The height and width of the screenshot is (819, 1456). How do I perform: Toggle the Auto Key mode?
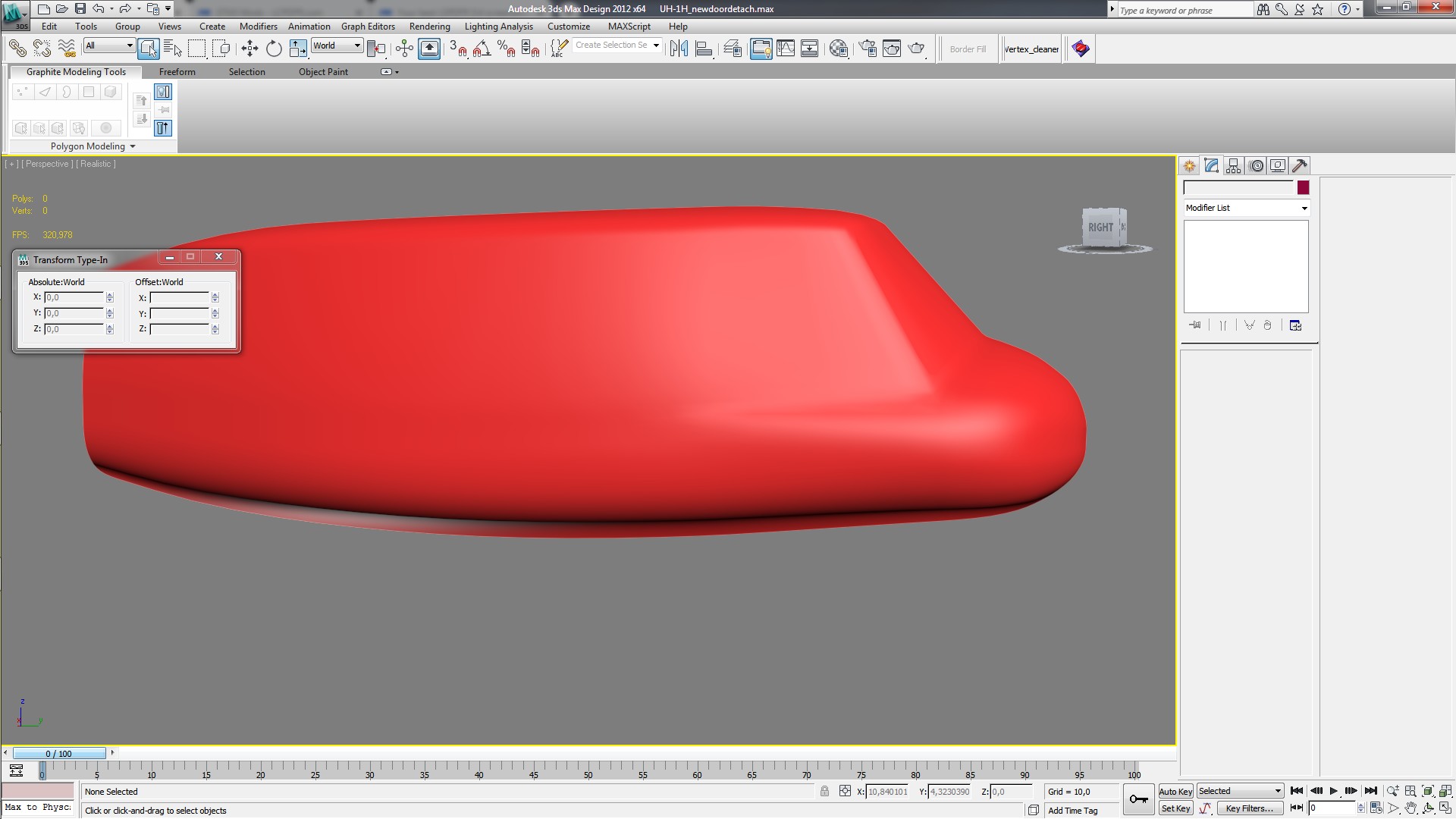pos(1175,791)
